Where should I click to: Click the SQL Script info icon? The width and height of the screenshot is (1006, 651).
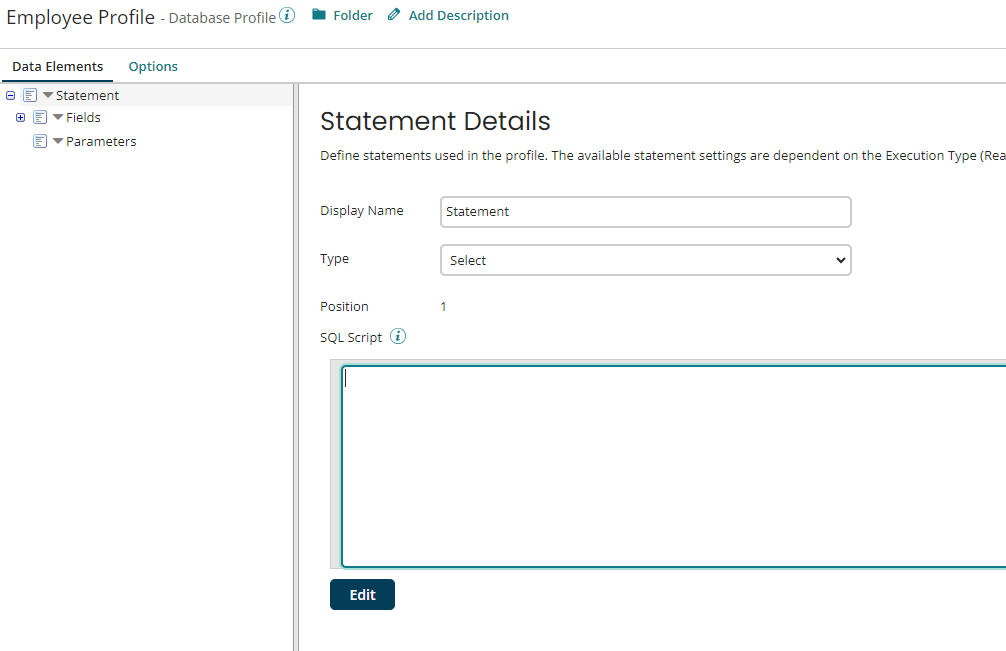397,336
